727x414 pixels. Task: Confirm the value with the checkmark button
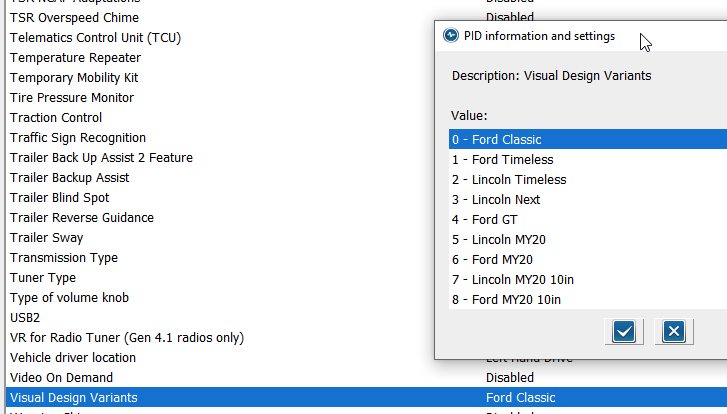click(x=624, y=331)
